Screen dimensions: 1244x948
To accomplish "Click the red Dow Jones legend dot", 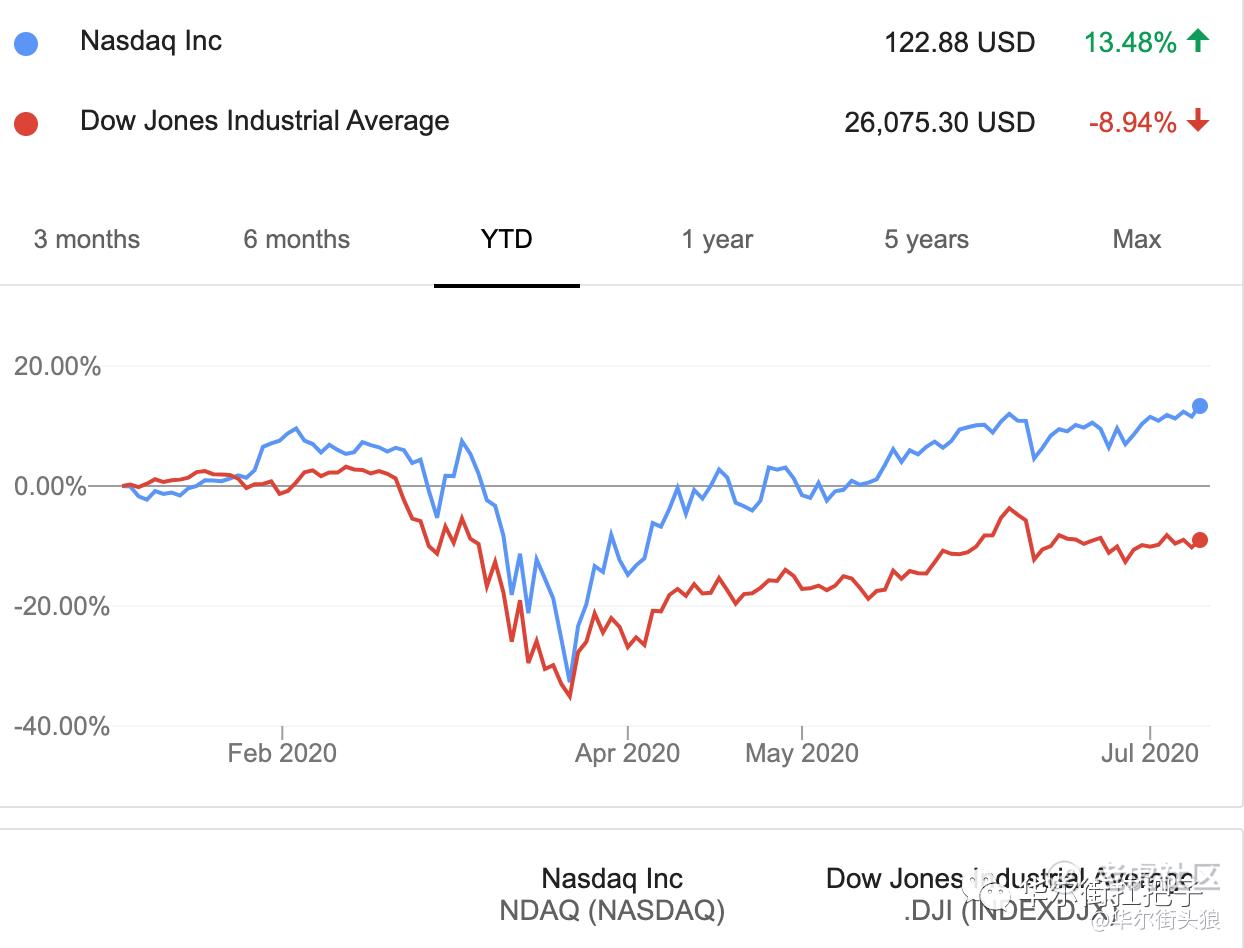I will [26, 124].
